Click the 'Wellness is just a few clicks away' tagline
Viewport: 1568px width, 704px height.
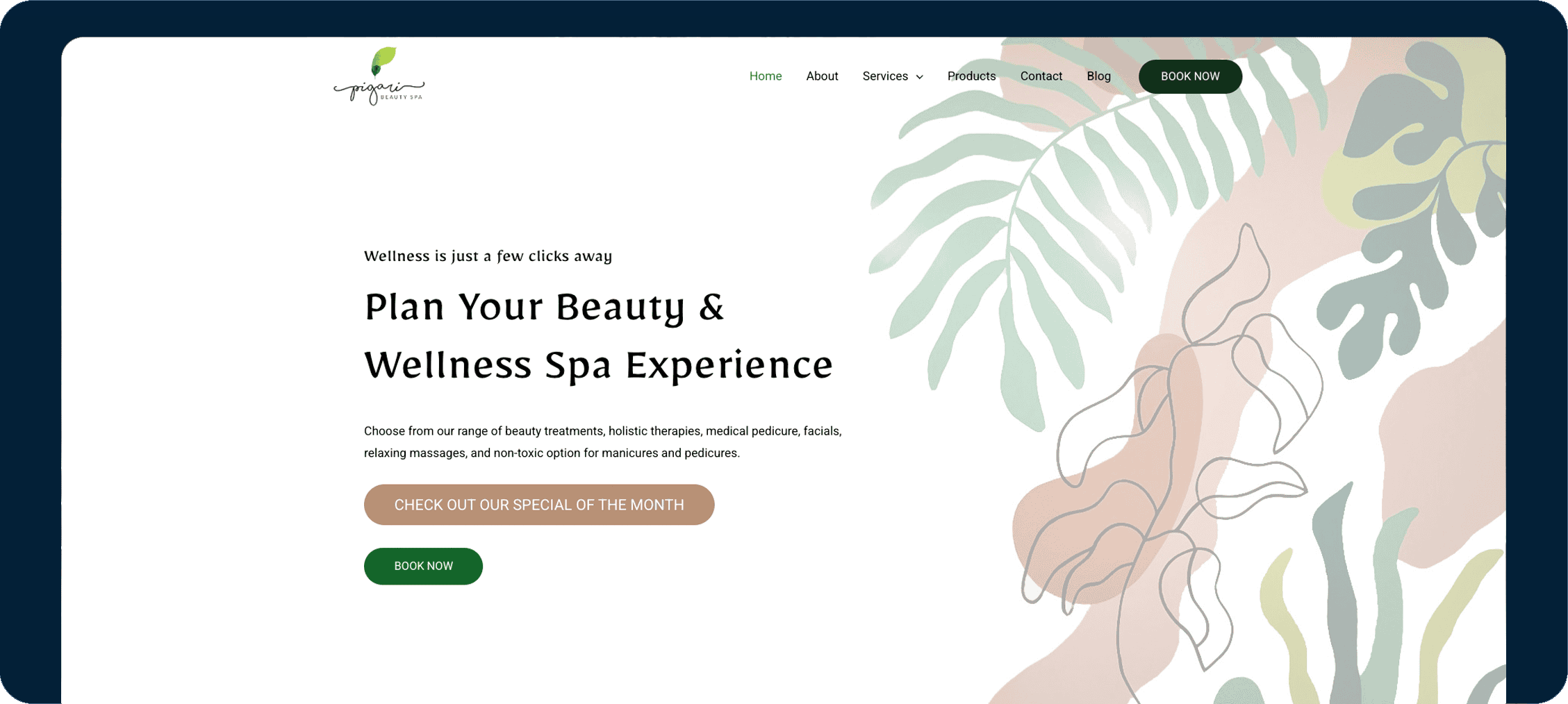tap(488, 256)
